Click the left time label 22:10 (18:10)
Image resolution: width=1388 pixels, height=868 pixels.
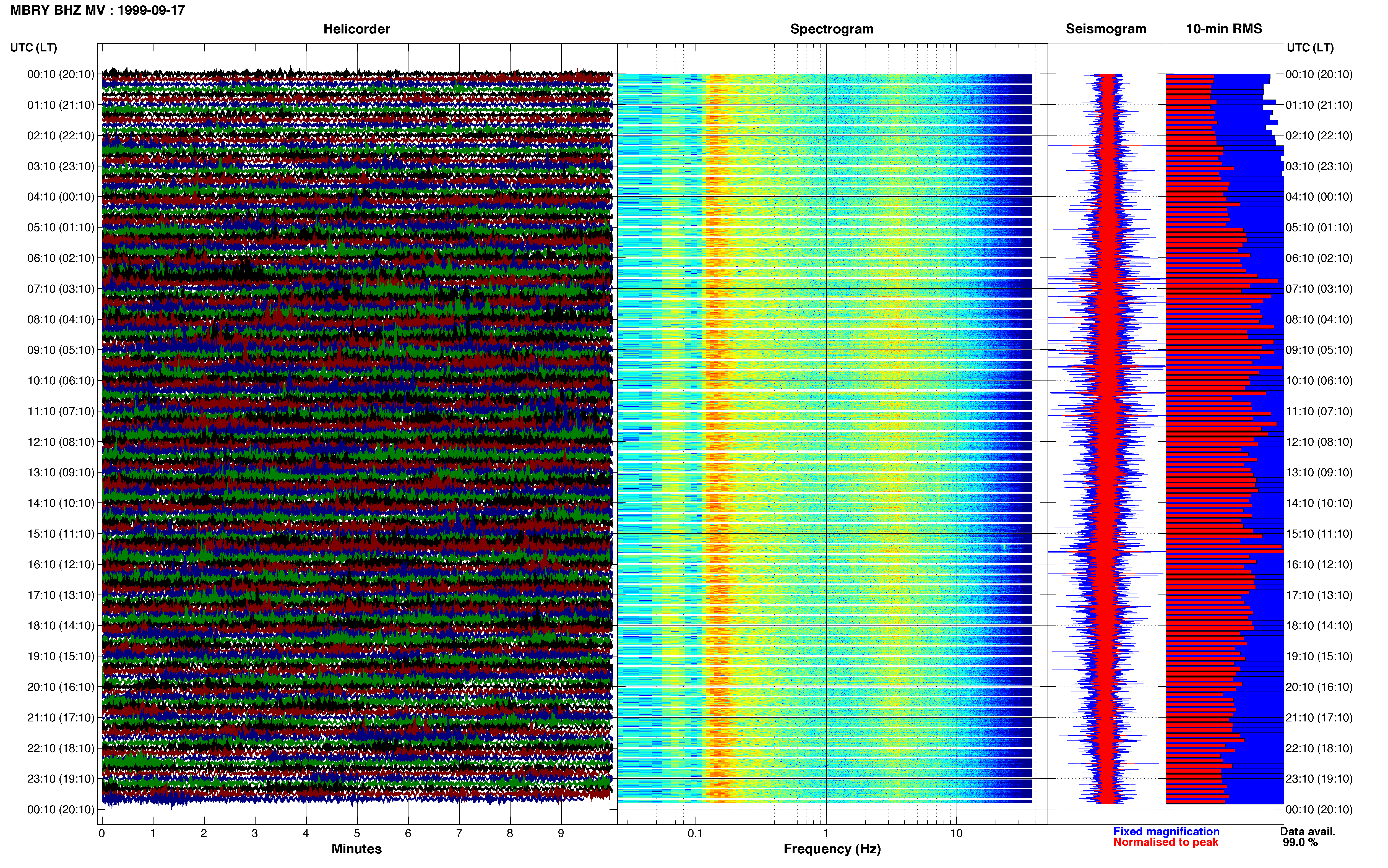(x=61, y=748)
